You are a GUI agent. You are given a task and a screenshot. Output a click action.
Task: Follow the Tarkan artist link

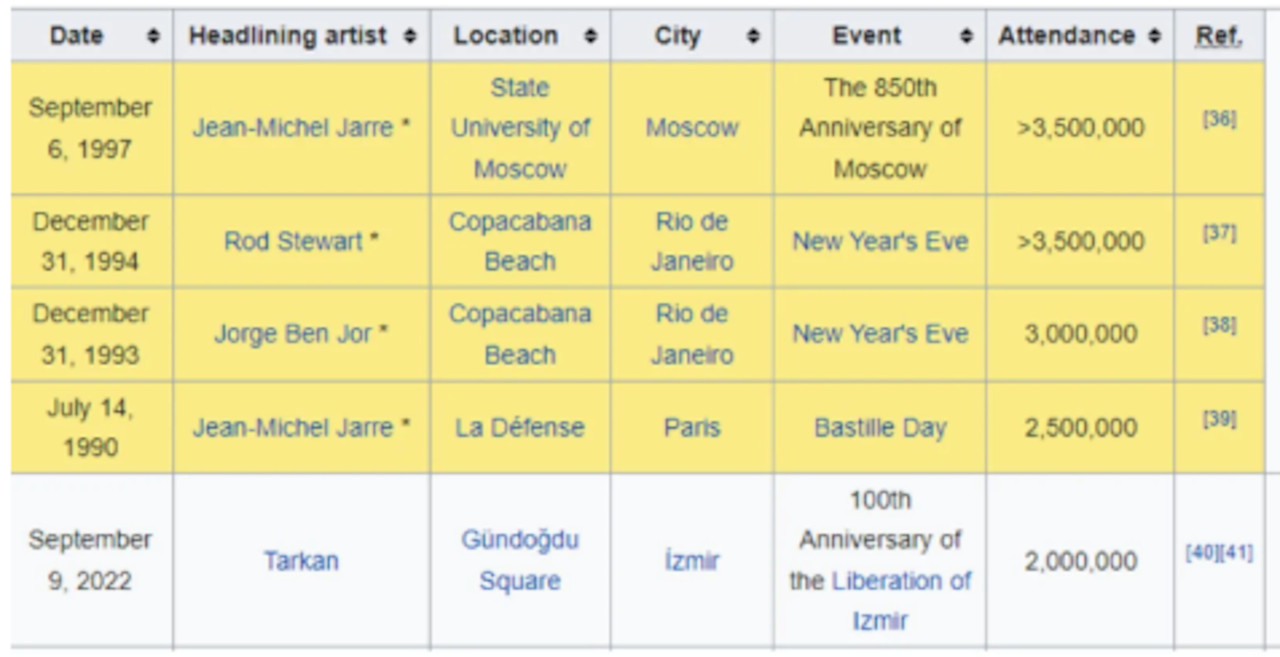[301, 561]
